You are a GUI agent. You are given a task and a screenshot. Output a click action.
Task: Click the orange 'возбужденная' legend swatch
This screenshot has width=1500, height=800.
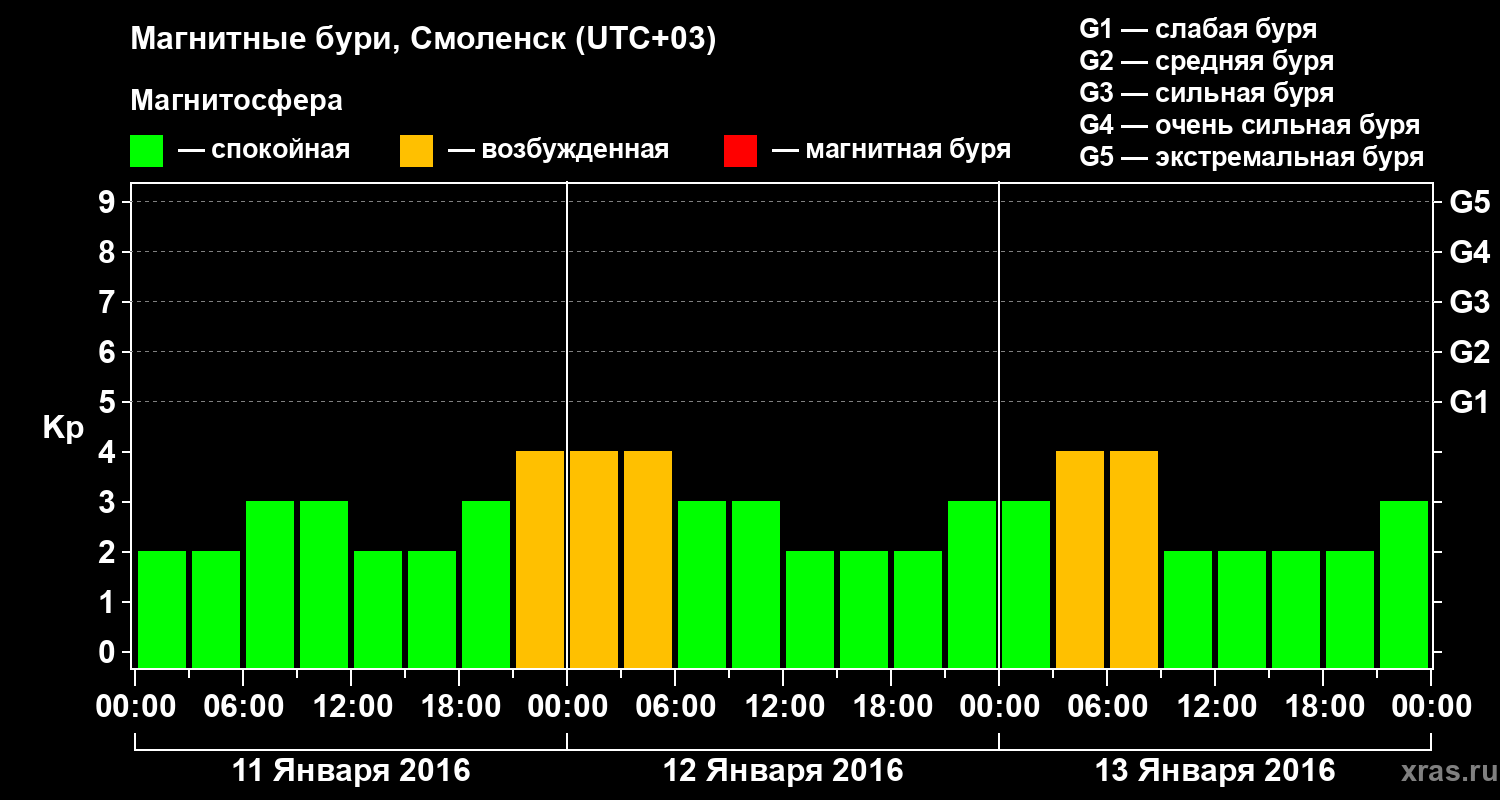(416, 151)
